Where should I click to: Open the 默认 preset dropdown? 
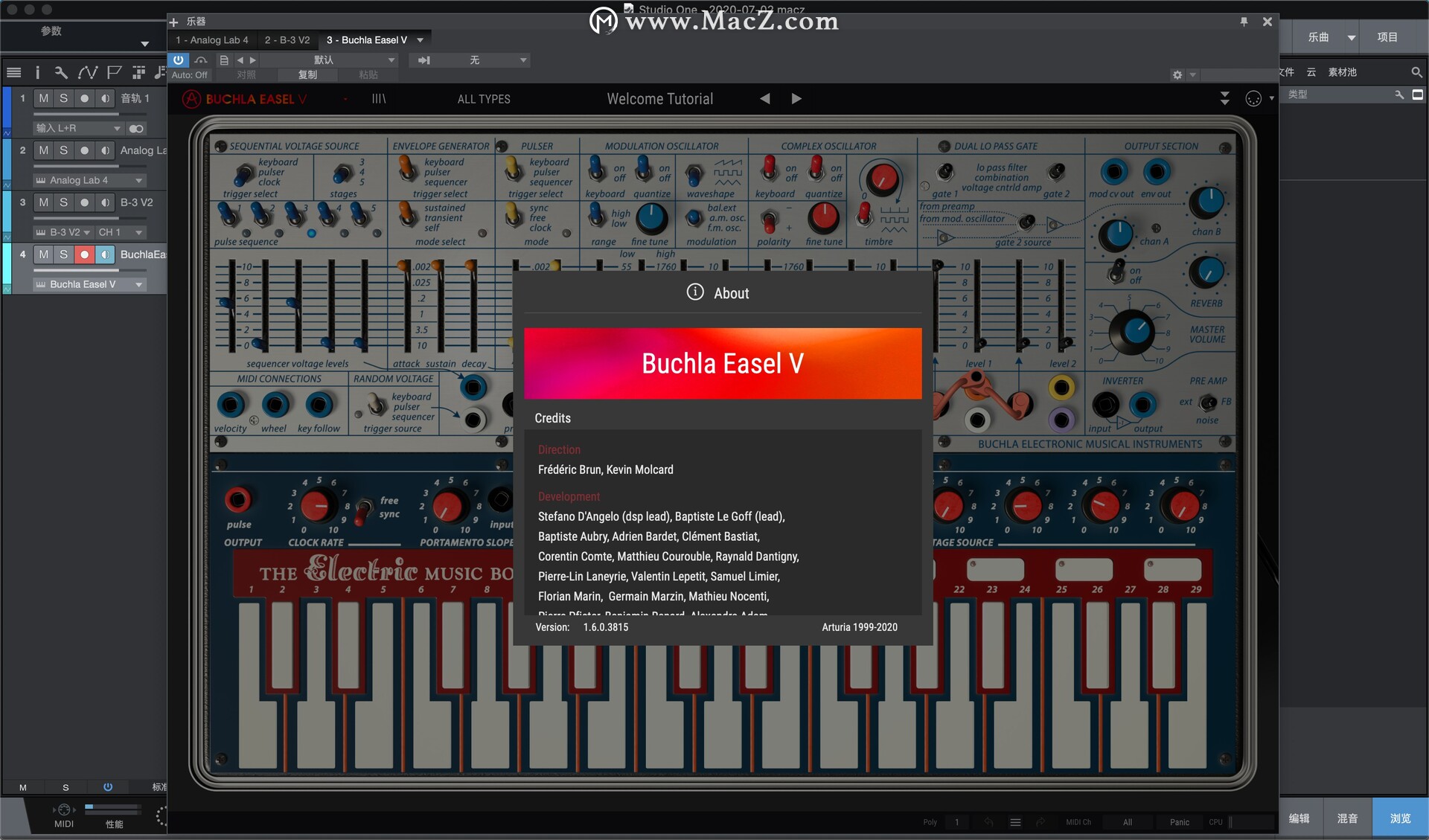[330, 60]
